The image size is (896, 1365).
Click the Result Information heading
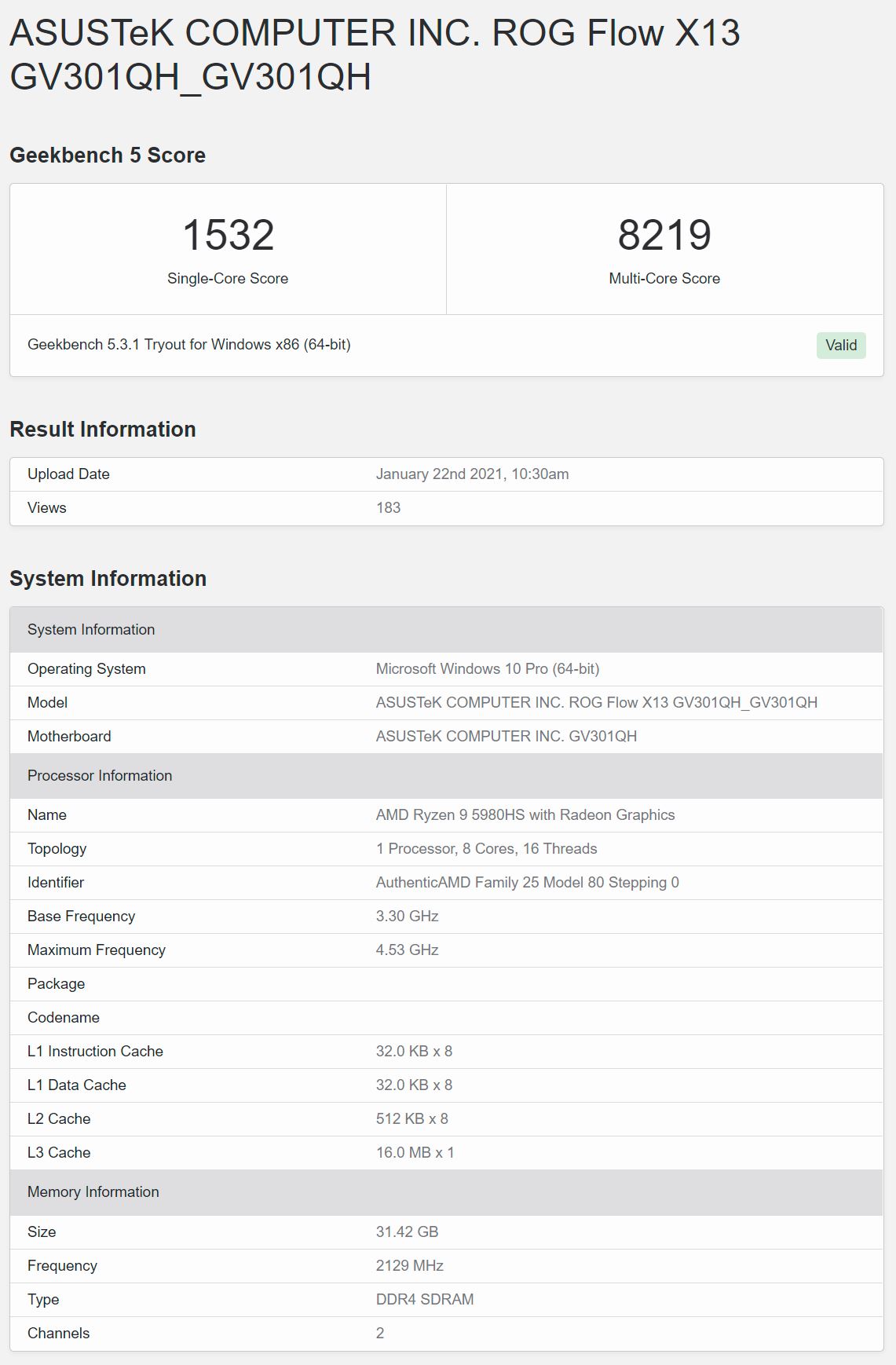(103, 430)
